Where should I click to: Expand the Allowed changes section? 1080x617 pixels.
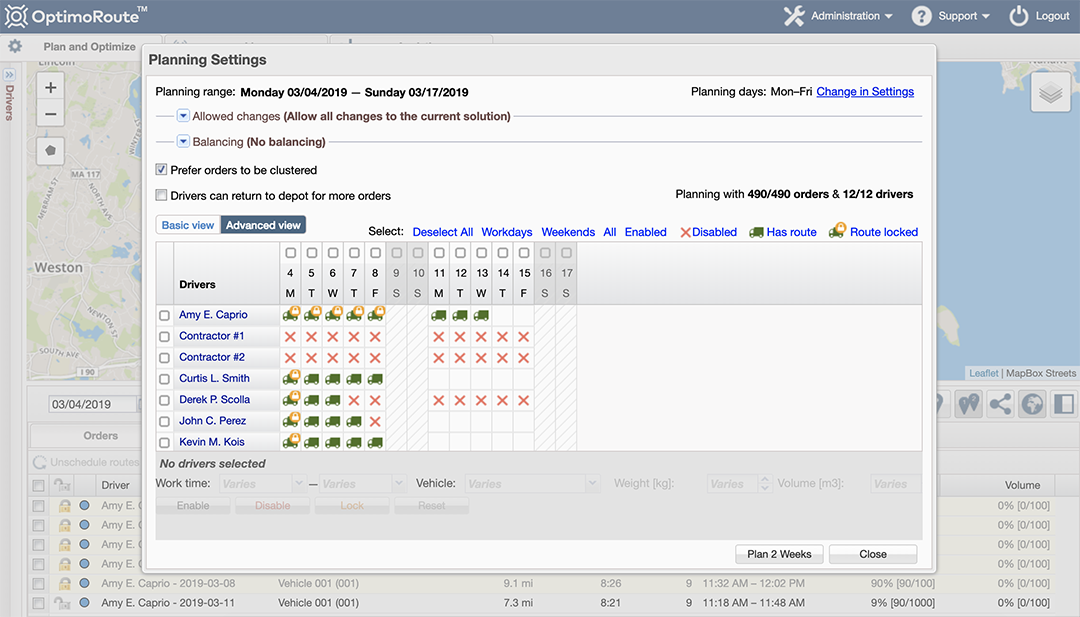(x=183, y=116)
